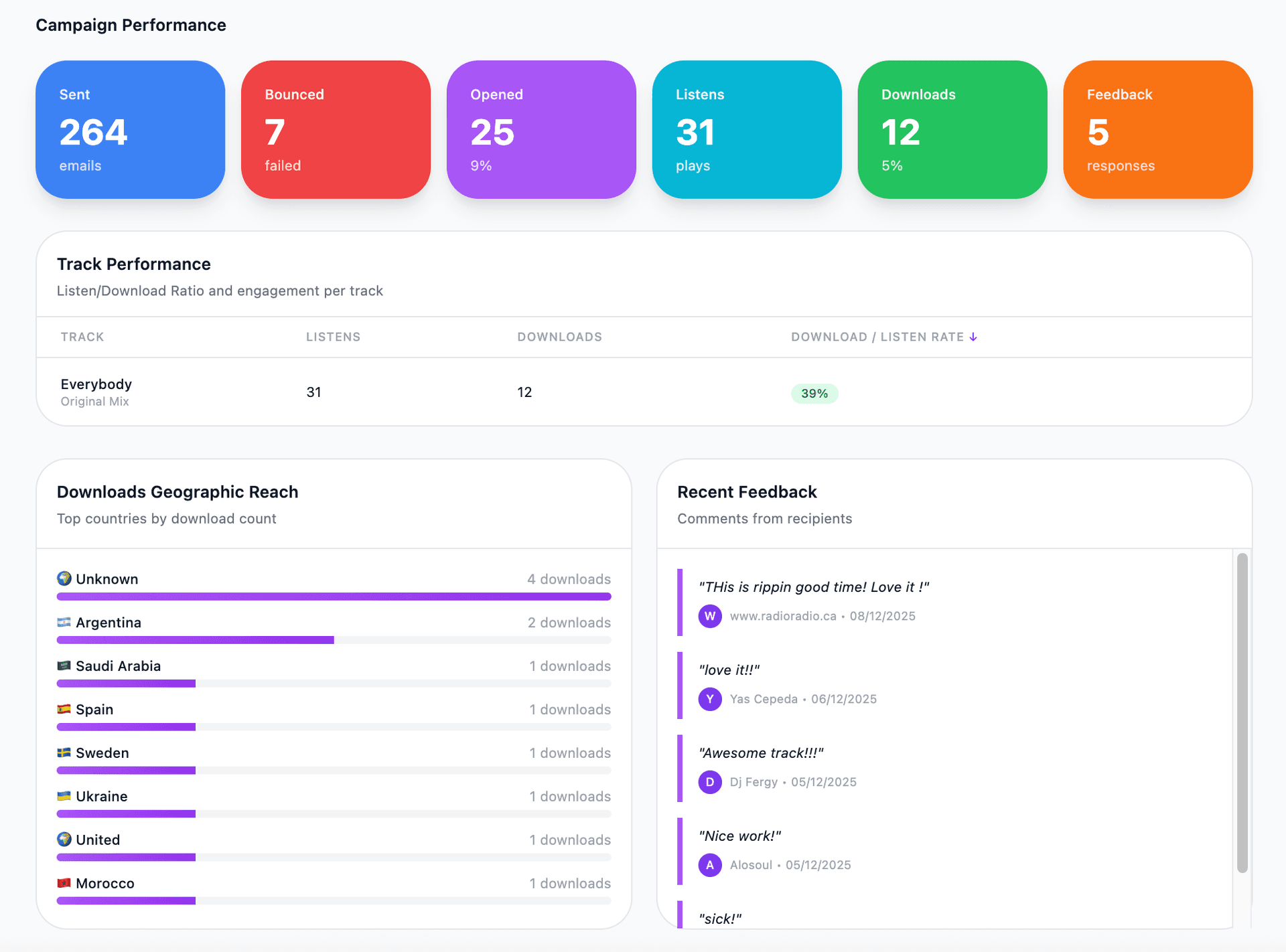Click the Morocco flag icon

click(x=64, y=884)
